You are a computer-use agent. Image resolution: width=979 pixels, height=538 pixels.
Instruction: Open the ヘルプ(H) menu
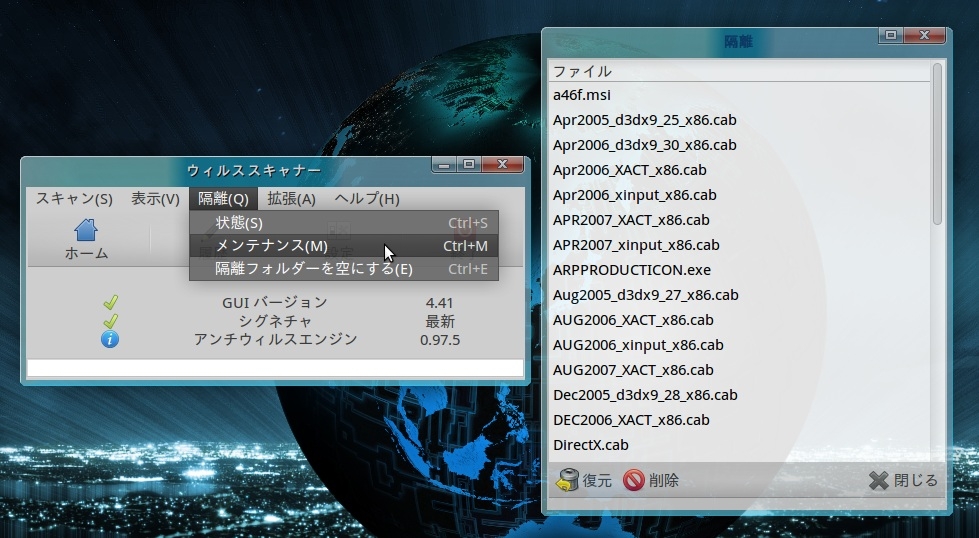point(366,199)
